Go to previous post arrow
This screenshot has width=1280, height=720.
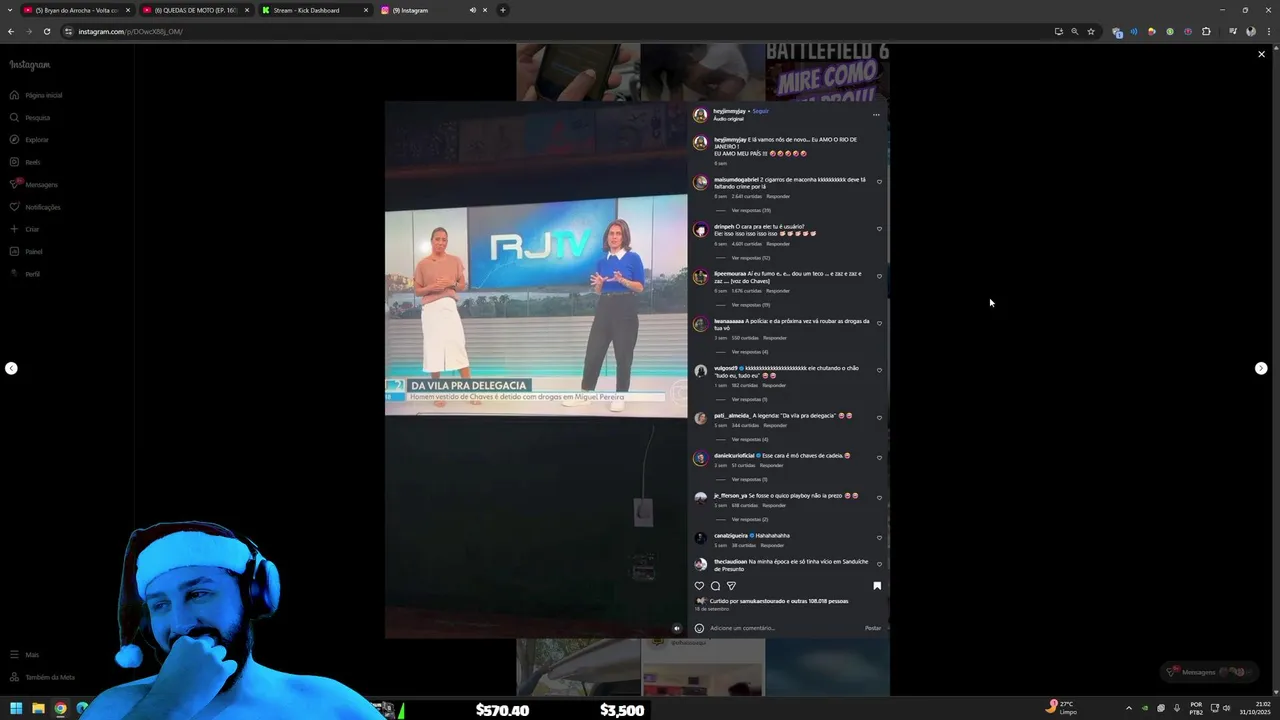(x=11, y=368)
